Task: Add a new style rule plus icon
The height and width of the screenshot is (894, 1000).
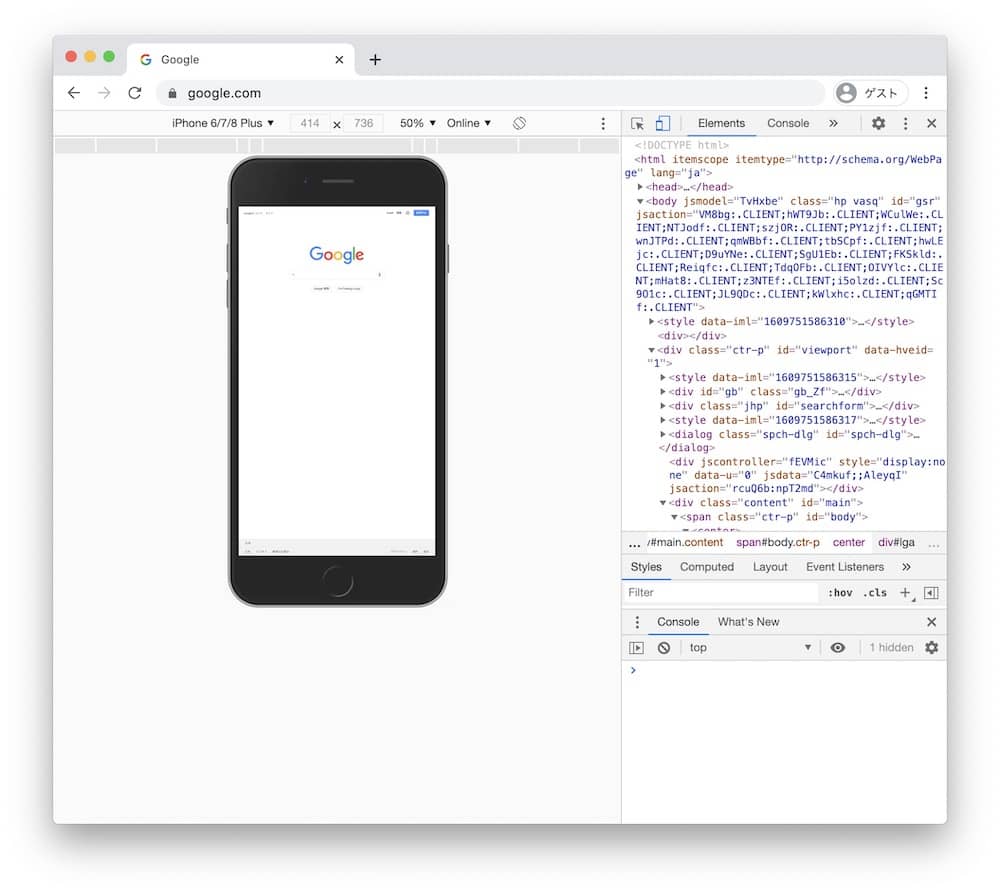Action: coord(905,593)
